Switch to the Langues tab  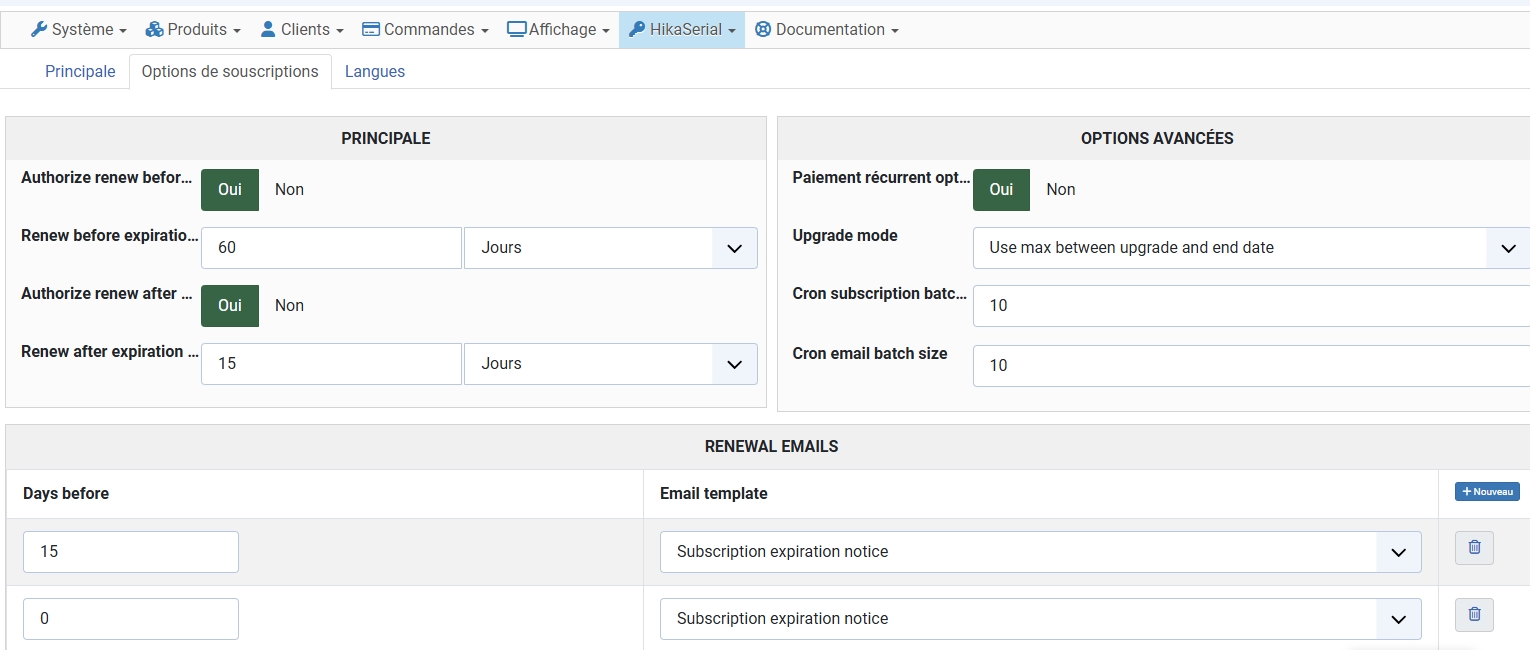(x=375, y=72)
